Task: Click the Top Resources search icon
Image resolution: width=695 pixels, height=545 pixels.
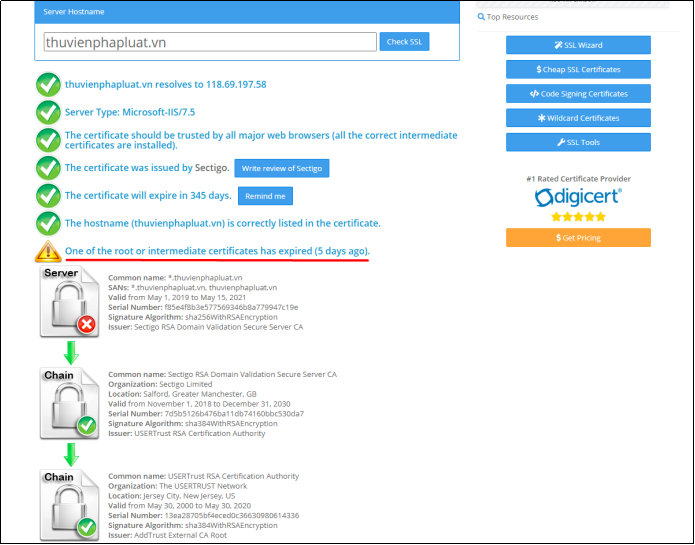Action: tap(481, 17)
